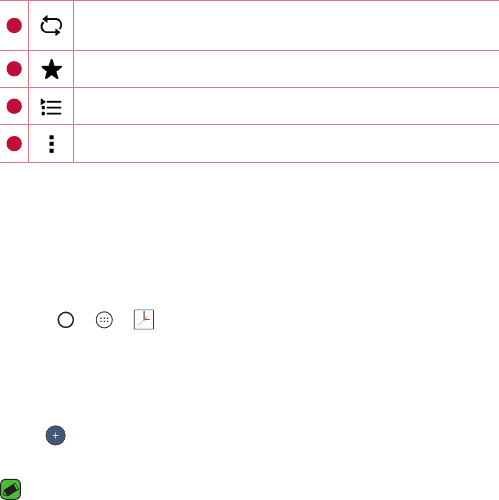Click empty description cell of three-dots row

tap(286, 144)
